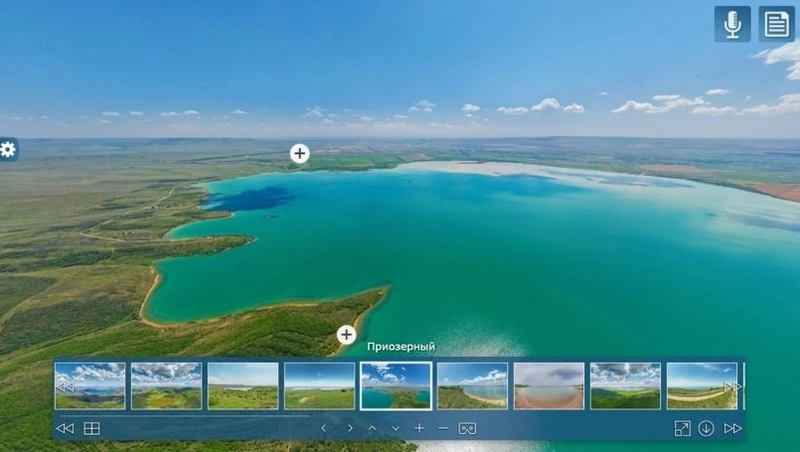This screenshot has width=800, height=452.
Task: Zoom out with the minus control
Action: click(443, 429)
